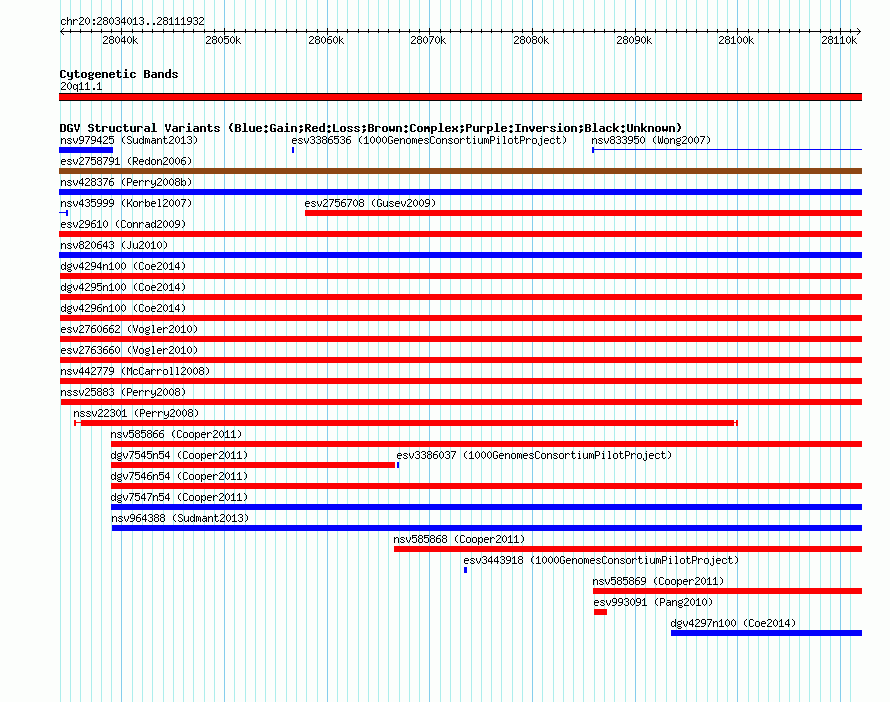Select the blue dgv4297n100 (Coe2014) gain bar
890x702 pixels.
click(x=766, y=633)
